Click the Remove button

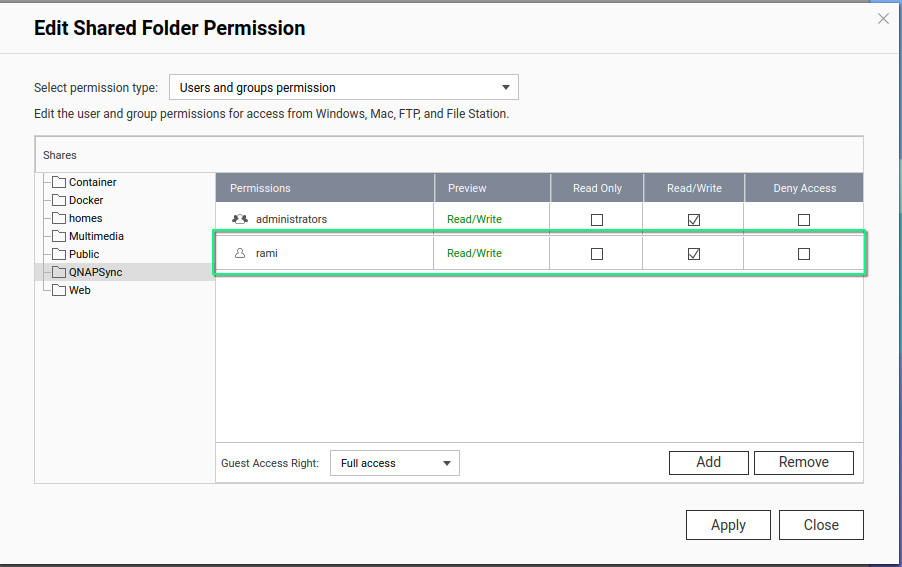point(803,462)
